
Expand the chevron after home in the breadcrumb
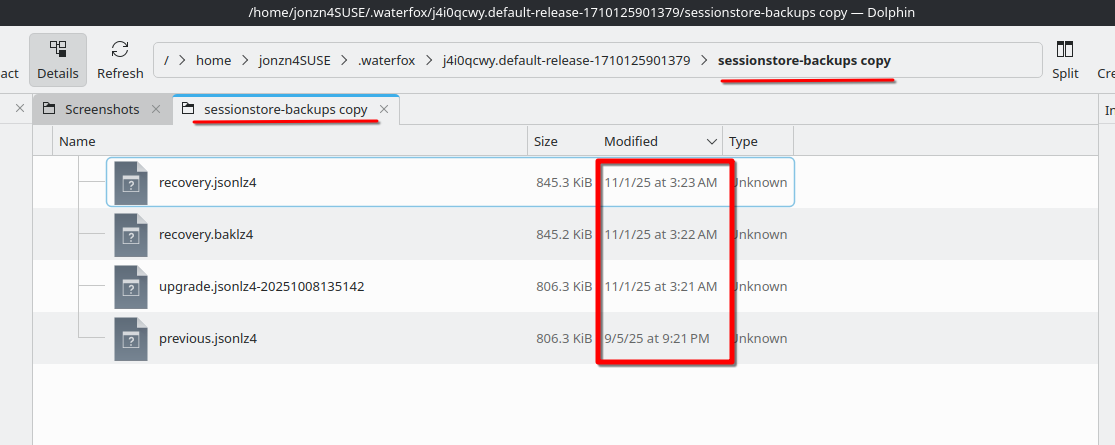pos(245,60)
